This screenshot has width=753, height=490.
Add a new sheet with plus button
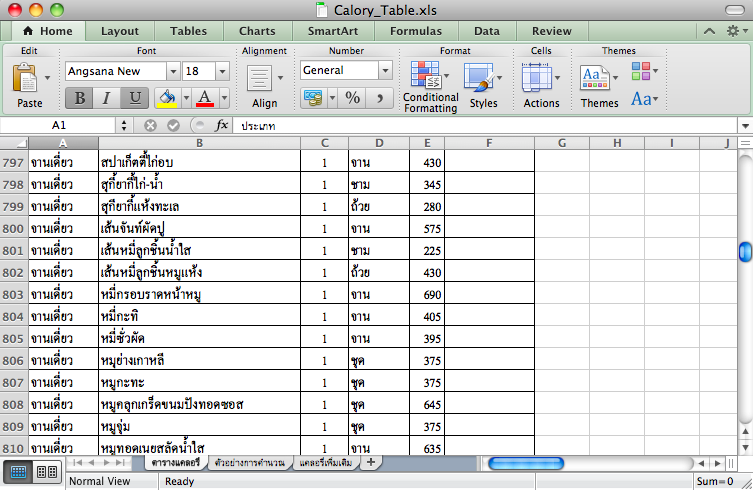[x=371, y=462]
